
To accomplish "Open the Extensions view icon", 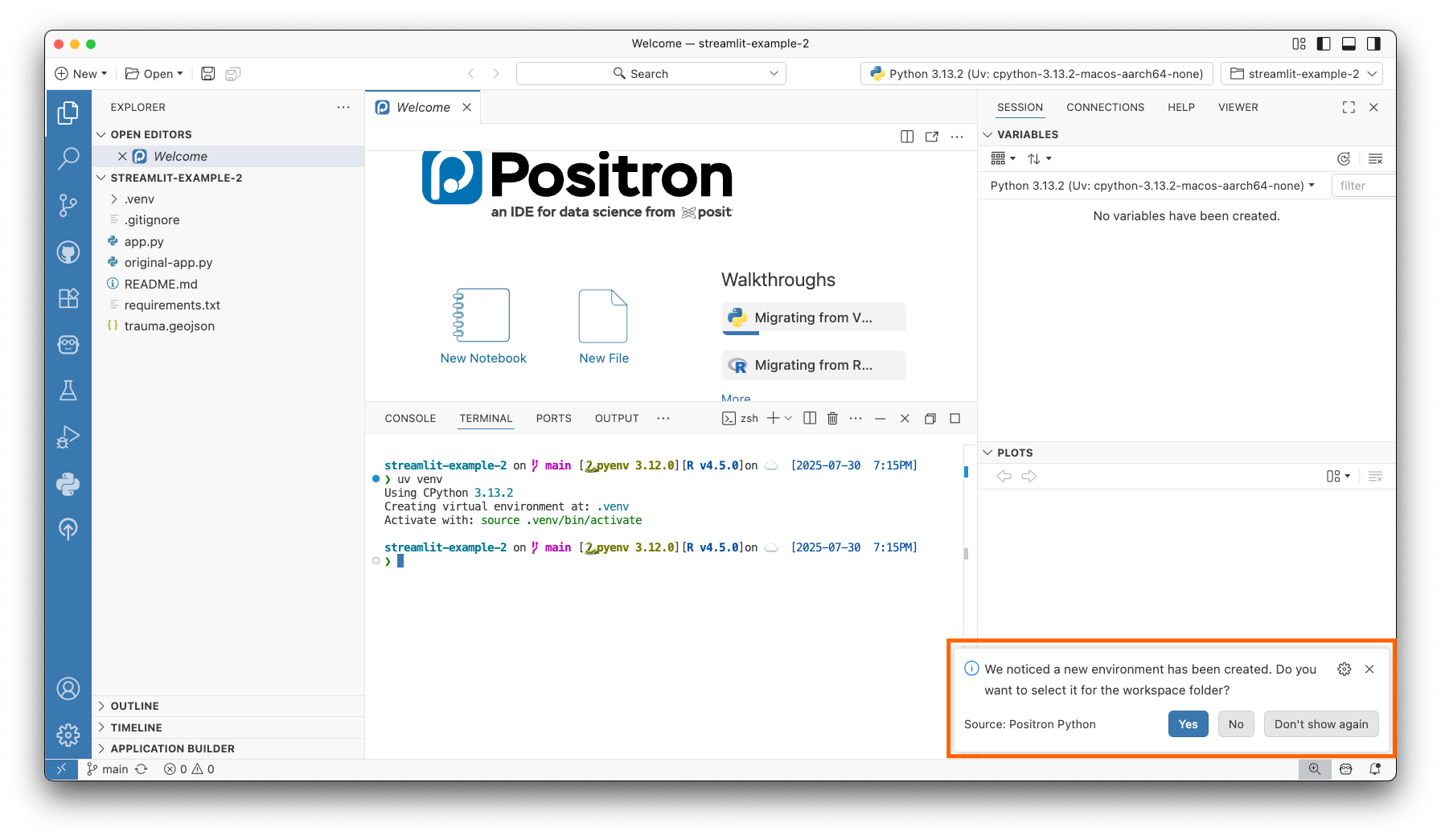I will (x=68, y=298).
